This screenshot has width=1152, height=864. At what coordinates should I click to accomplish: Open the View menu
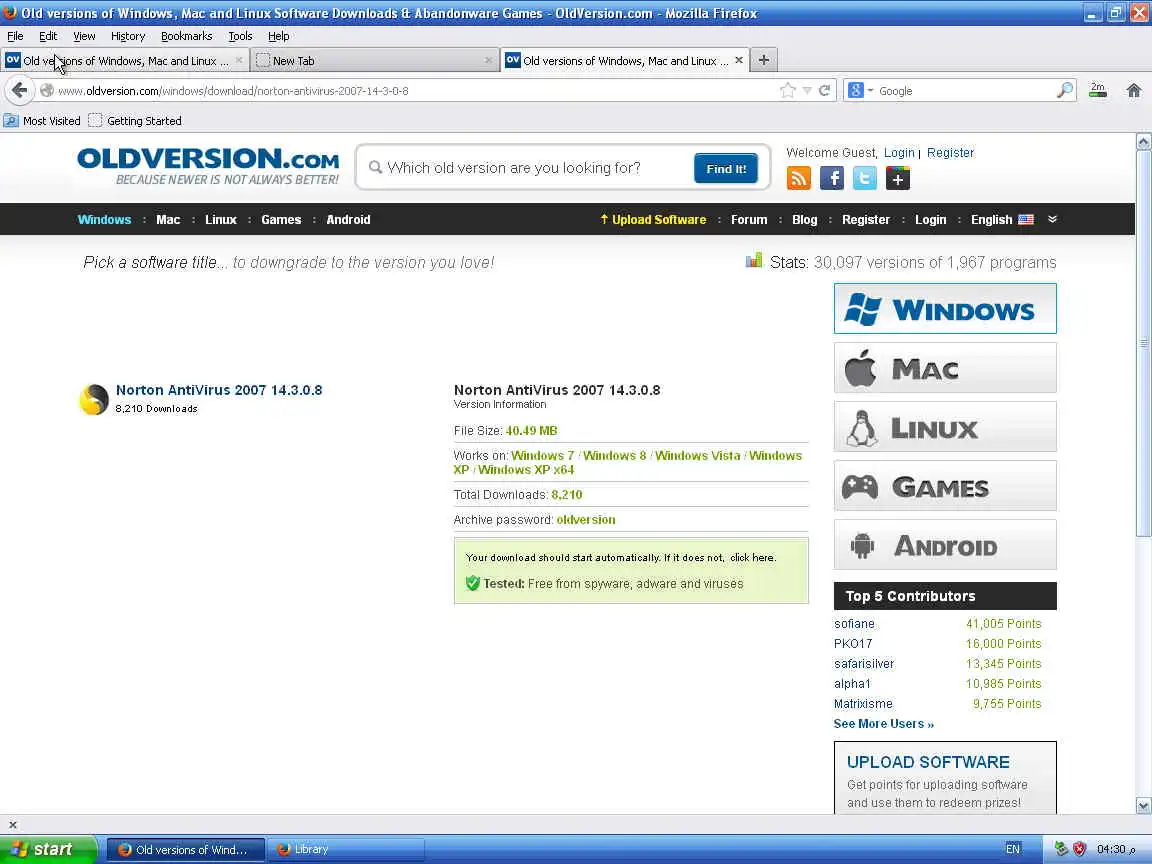84,36
